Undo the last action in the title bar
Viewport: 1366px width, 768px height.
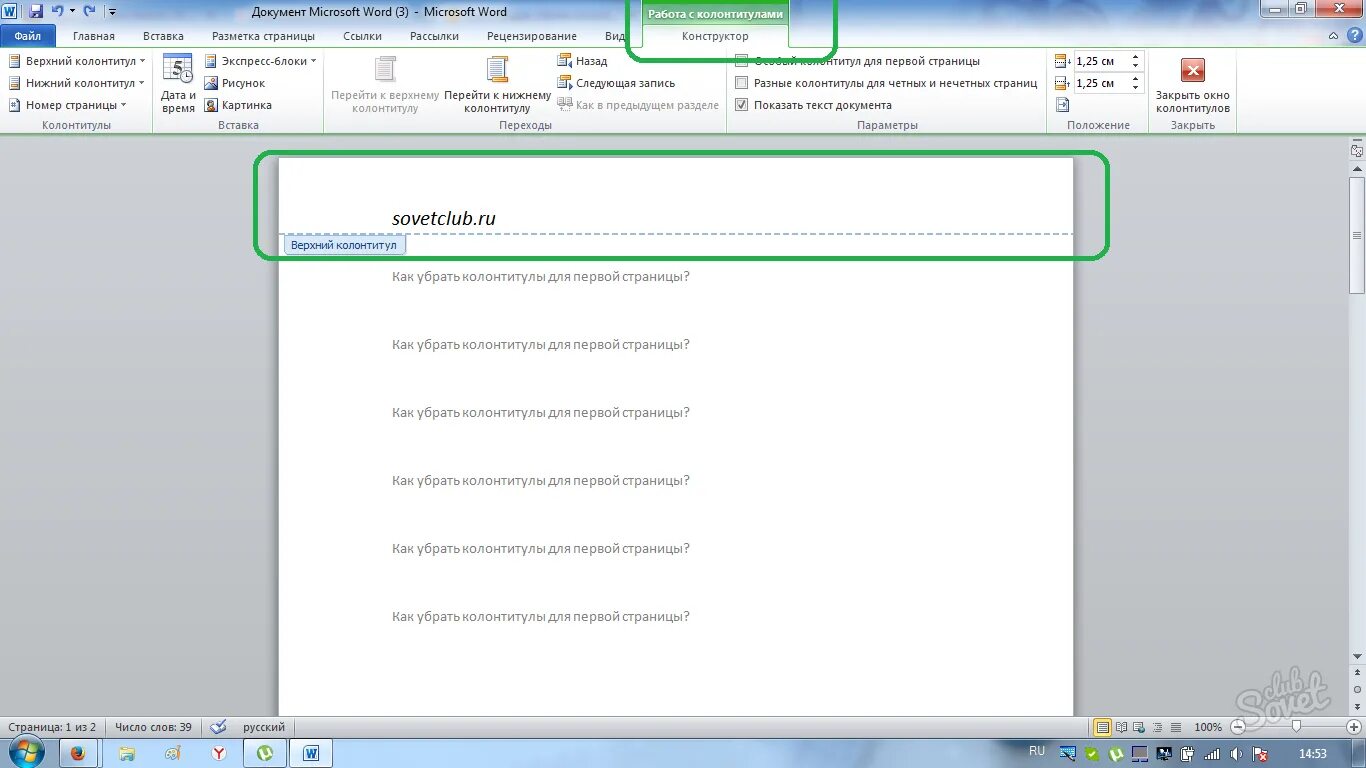pyautogui.click(x=57, y=11)
